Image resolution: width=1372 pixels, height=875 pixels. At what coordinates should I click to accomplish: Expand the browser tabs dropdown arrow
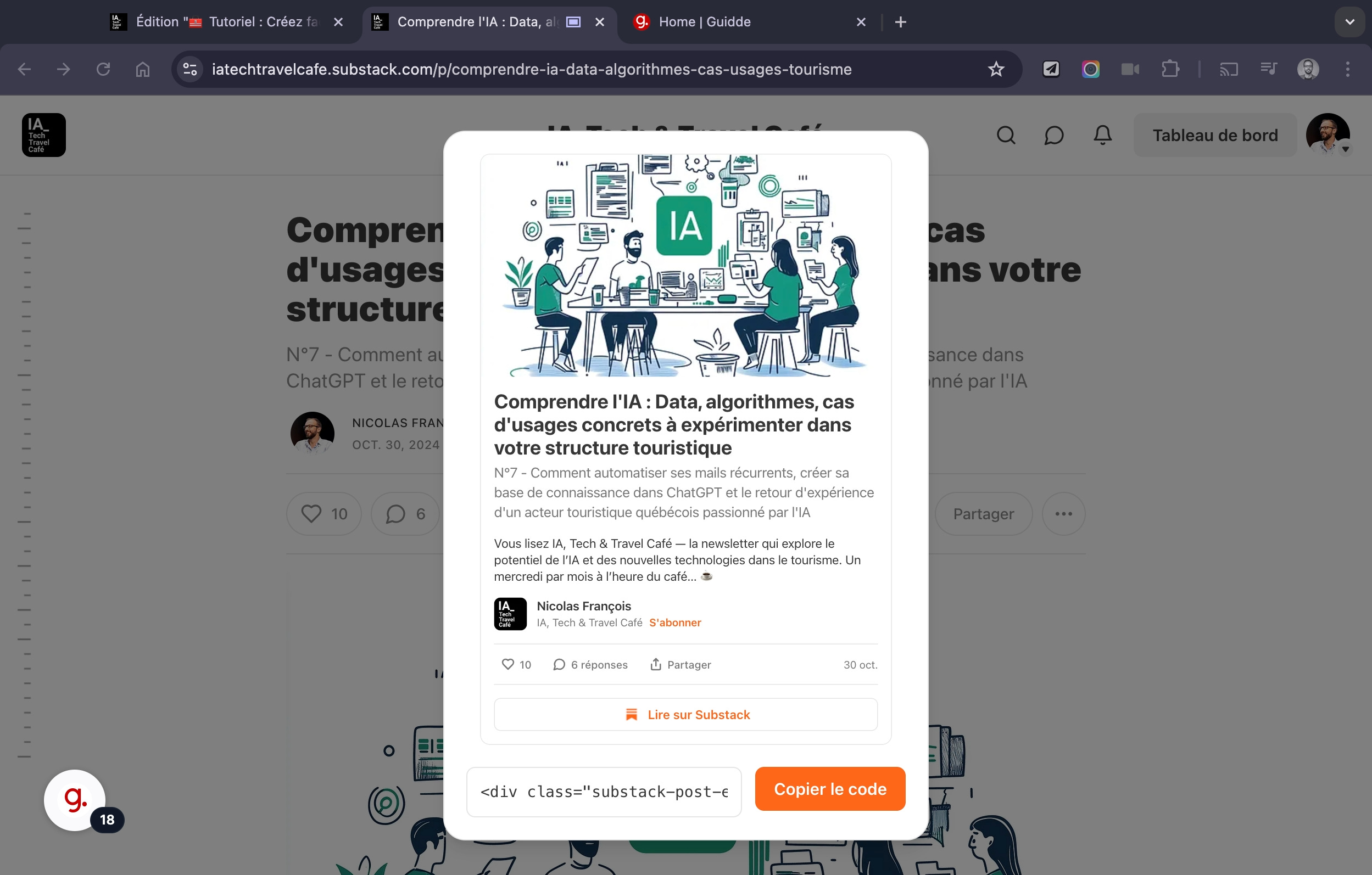[1350, 22]
